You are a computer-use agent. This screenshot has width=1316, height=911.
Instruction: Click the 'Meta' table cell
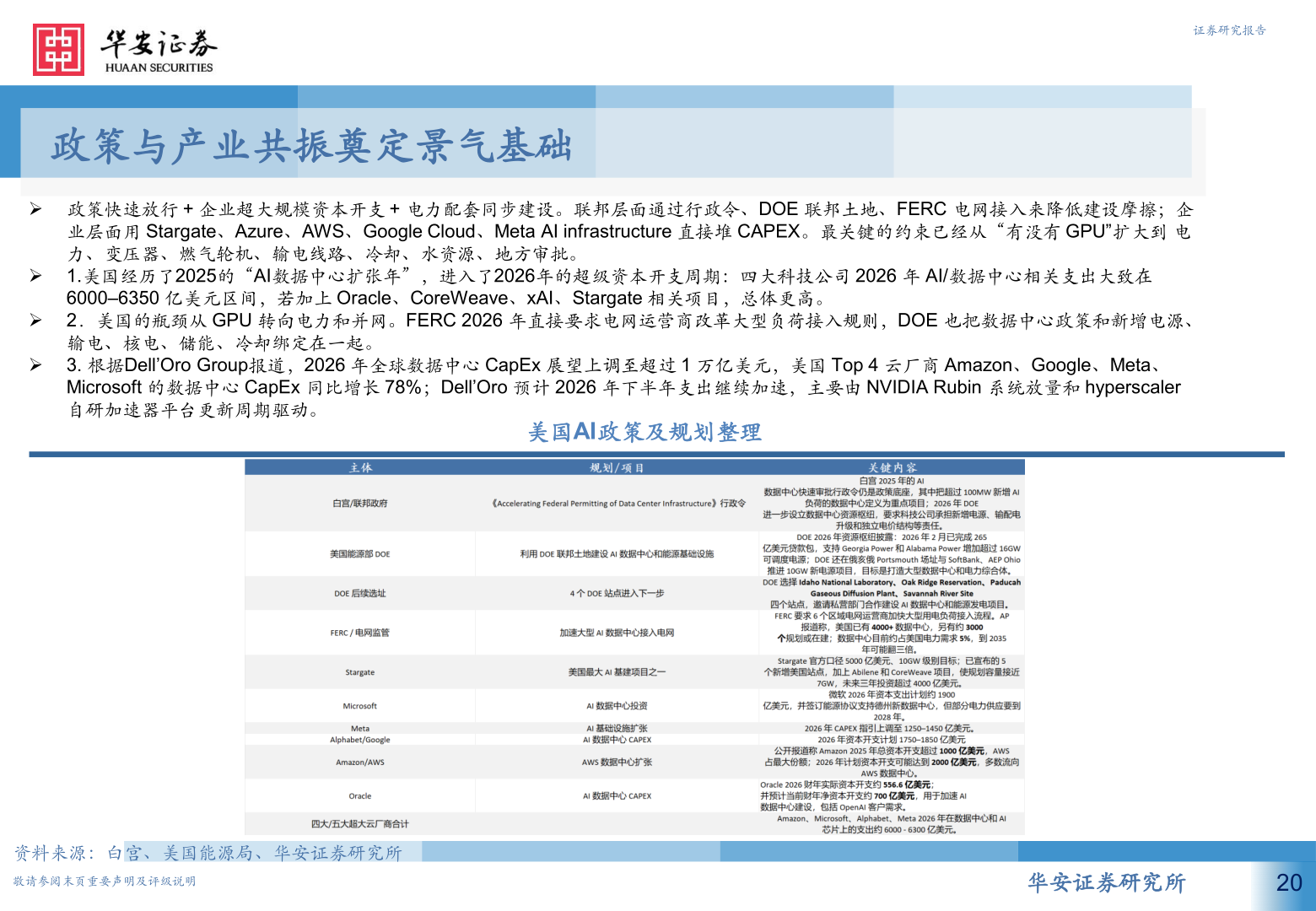(x=360, y=729)
